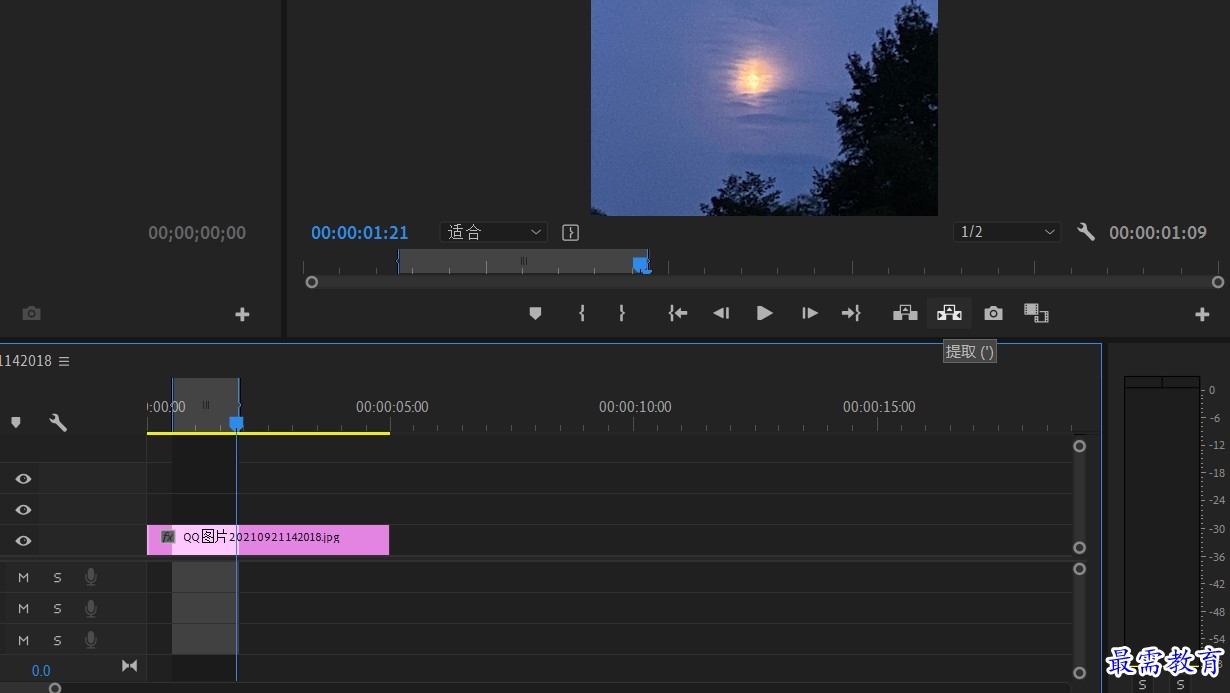
Task: Mute the second audio track with M
Action: (23, 609)
